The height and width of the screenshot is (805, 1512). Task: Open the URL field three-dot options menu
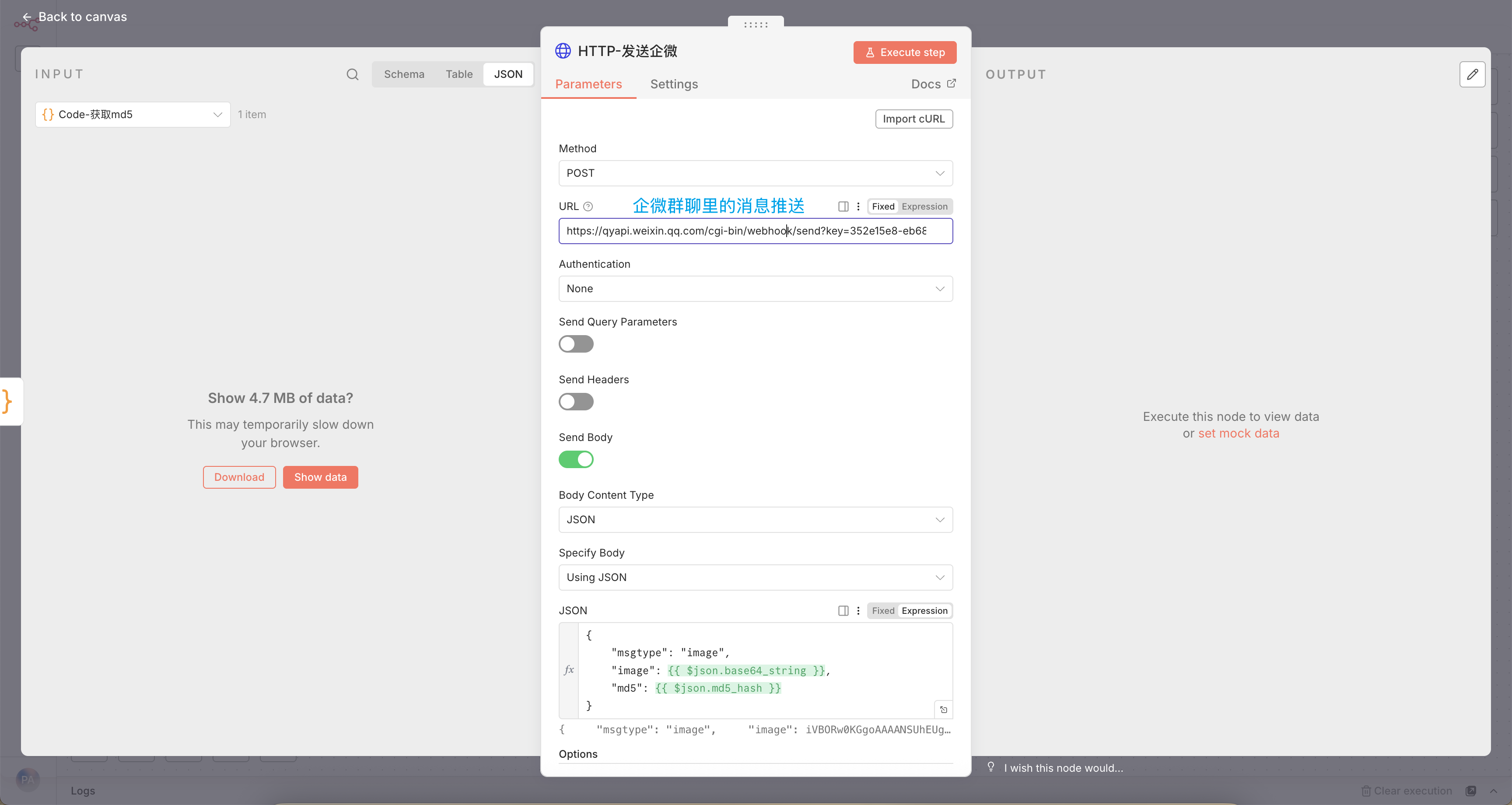tap(858, 206)
